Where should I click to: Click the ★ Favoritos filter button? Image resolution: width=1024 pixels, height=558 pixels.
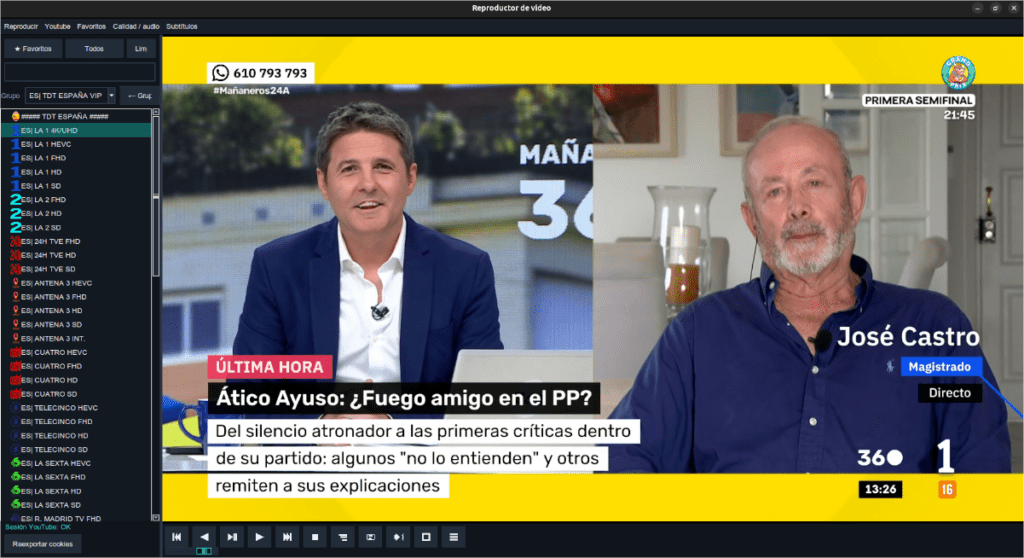click(x=33, y=49)
